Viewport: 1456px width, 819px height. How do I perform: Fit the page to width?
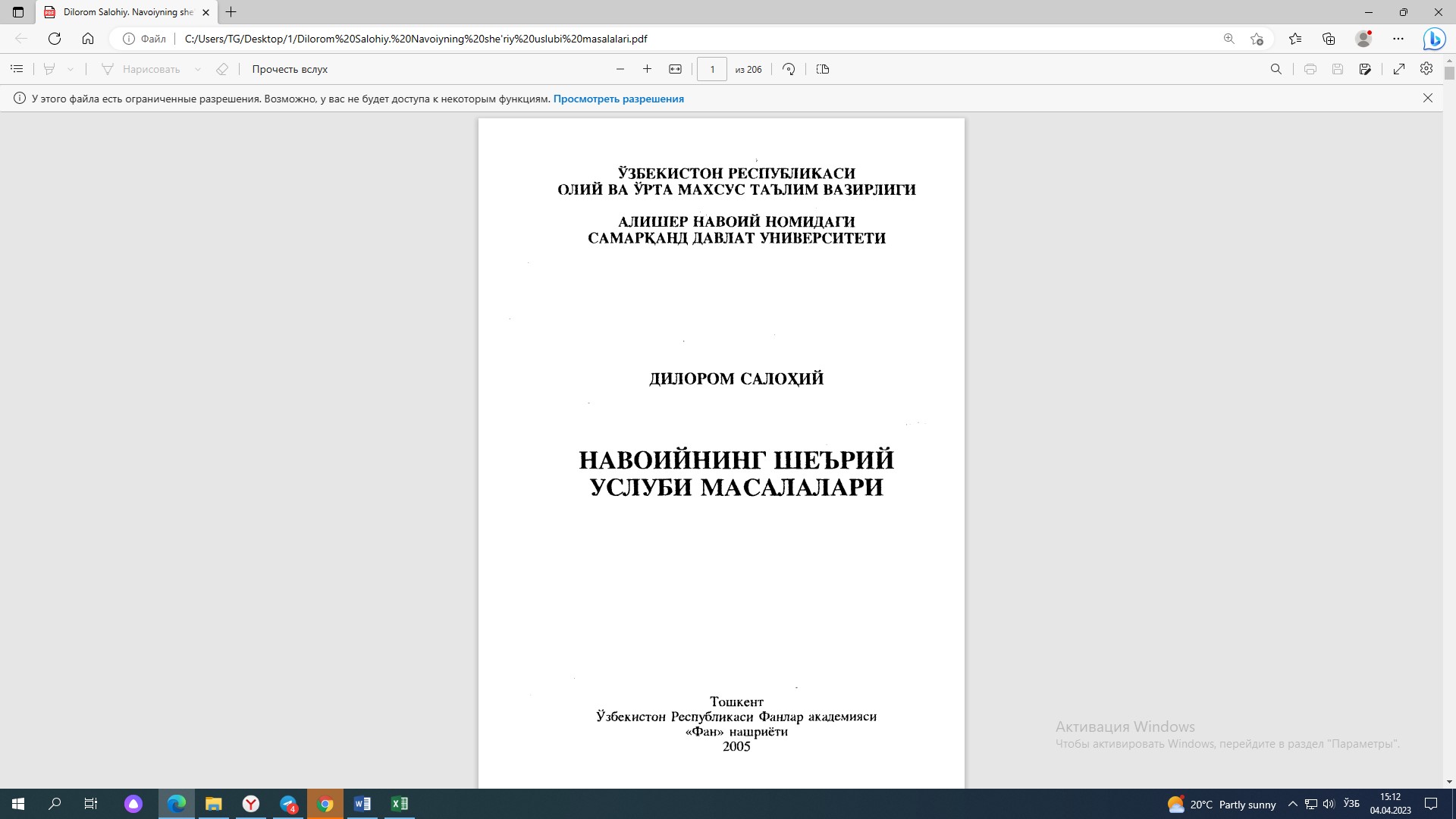tap(676, 68)
